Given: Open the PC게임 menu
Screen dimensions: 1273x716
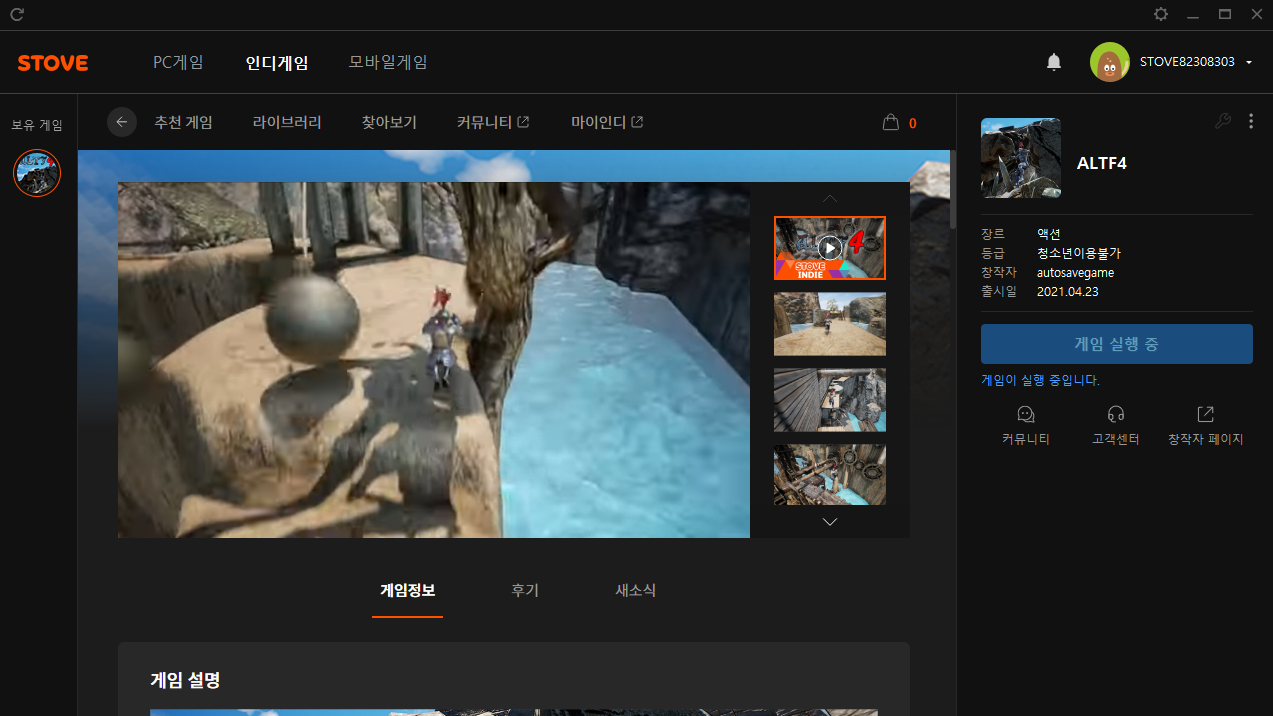Looking at the screenshot, I should click(x=178, y=62).
